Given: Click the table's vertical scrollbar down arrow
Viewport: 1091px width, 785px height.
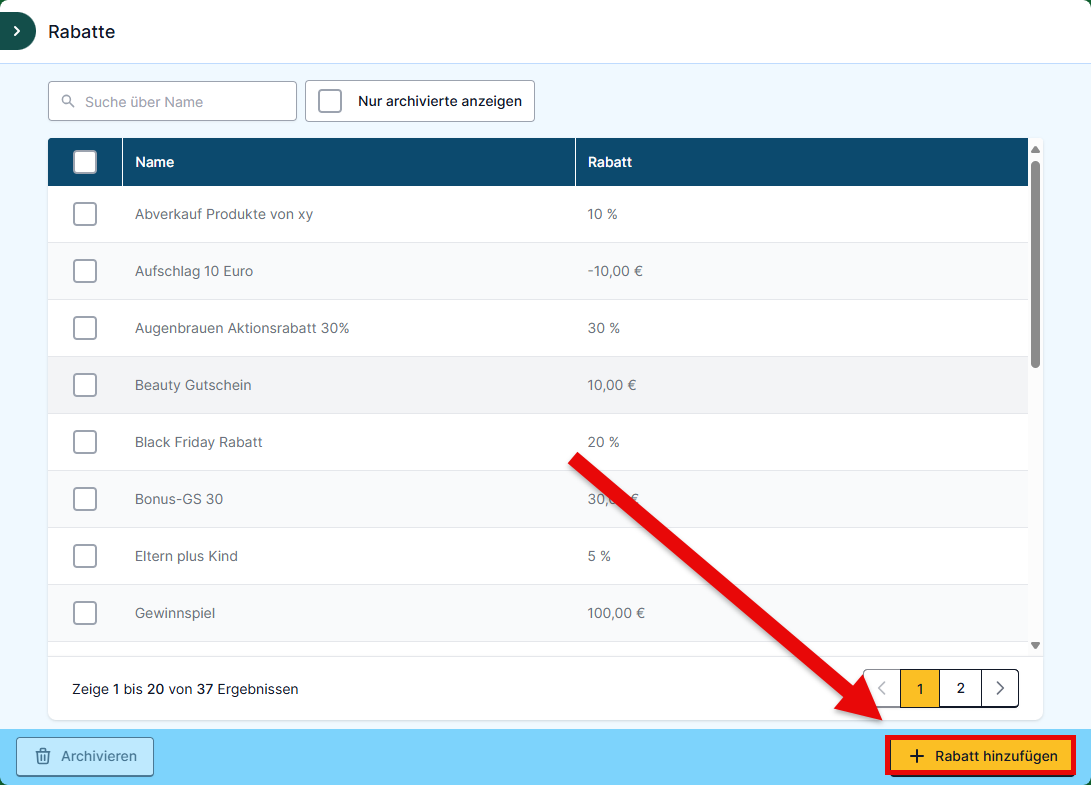Looking at the screenshot, I should 1035,646.
